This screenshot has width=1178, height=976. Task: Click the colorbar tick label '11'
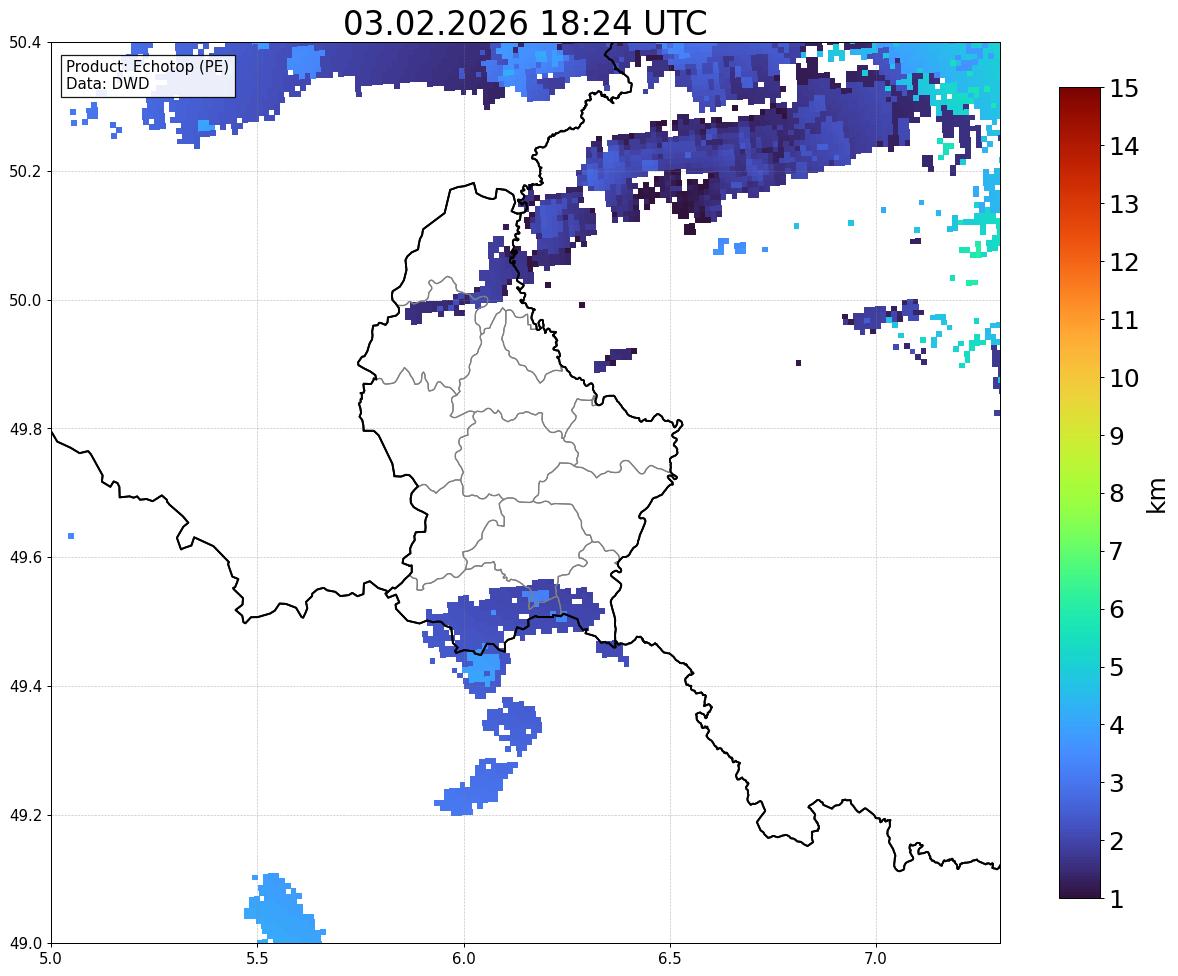[1123, 320]
